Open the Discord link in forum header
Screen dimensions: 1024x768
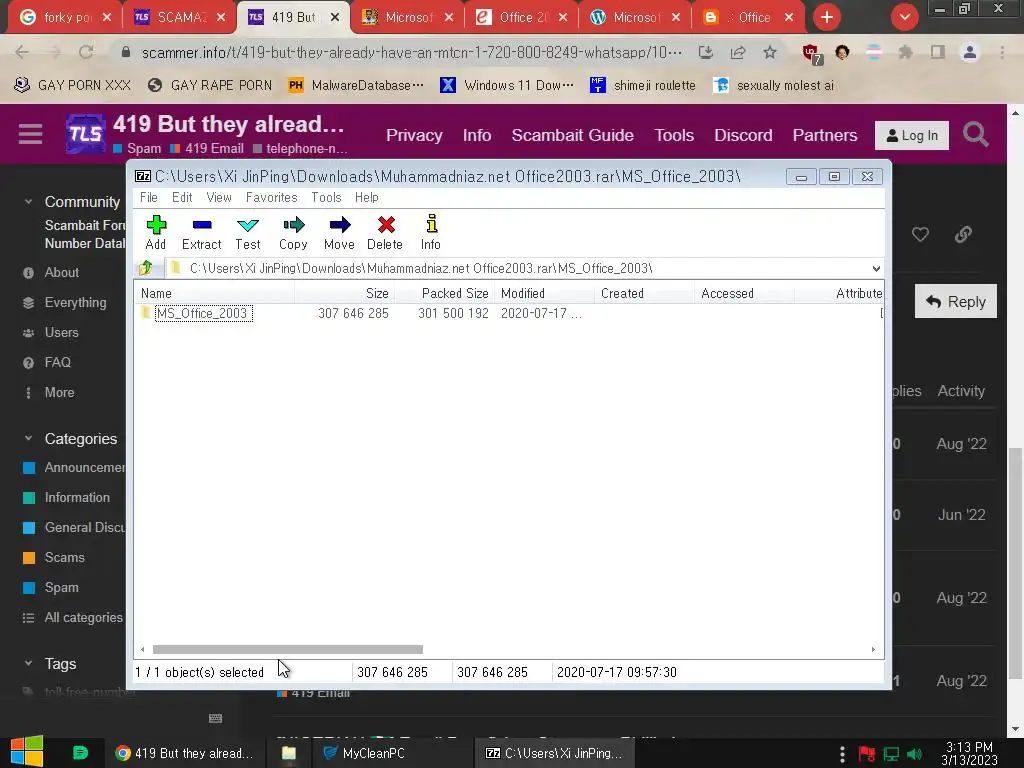(743, 135)
